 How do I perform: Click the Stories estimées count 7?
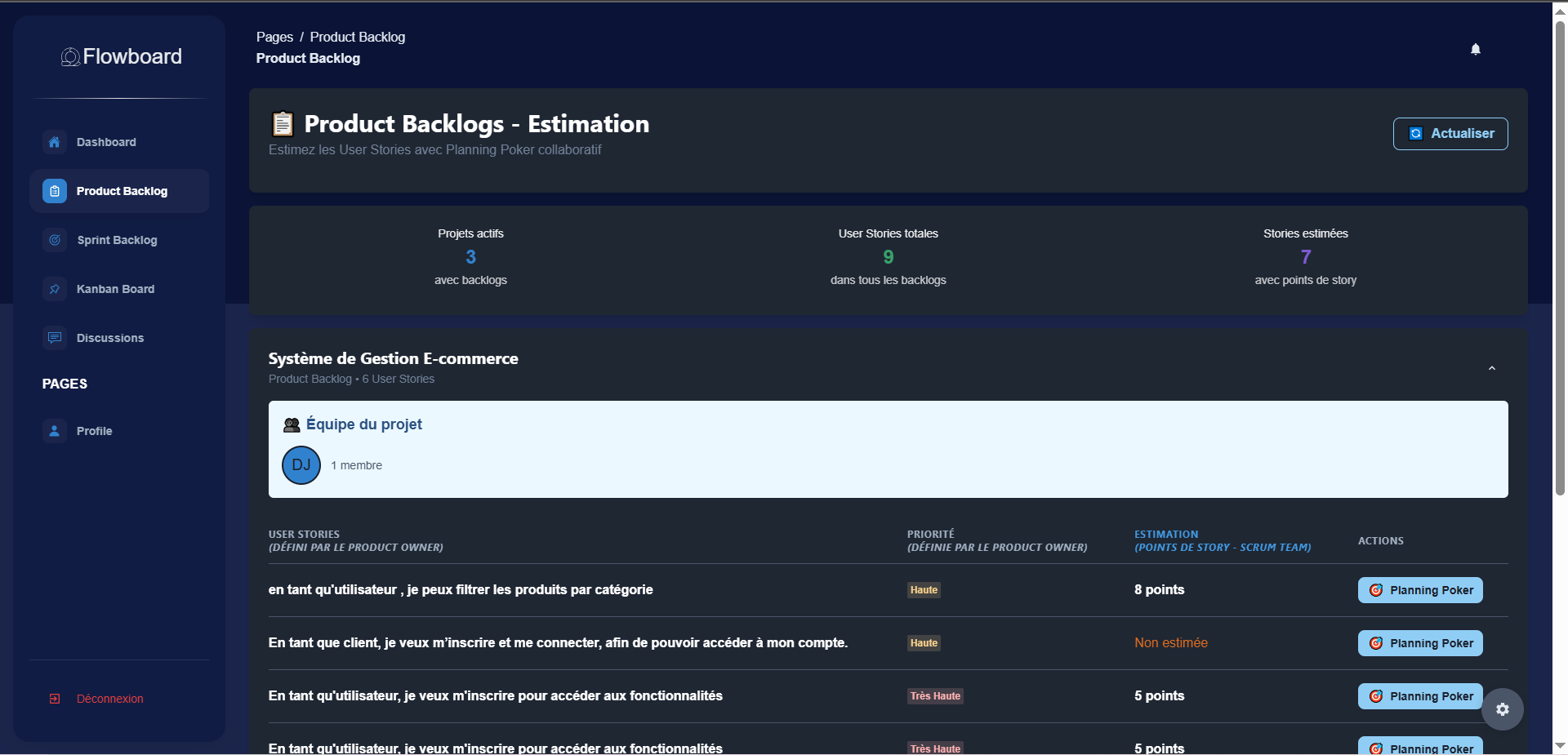click(1306, 257)
